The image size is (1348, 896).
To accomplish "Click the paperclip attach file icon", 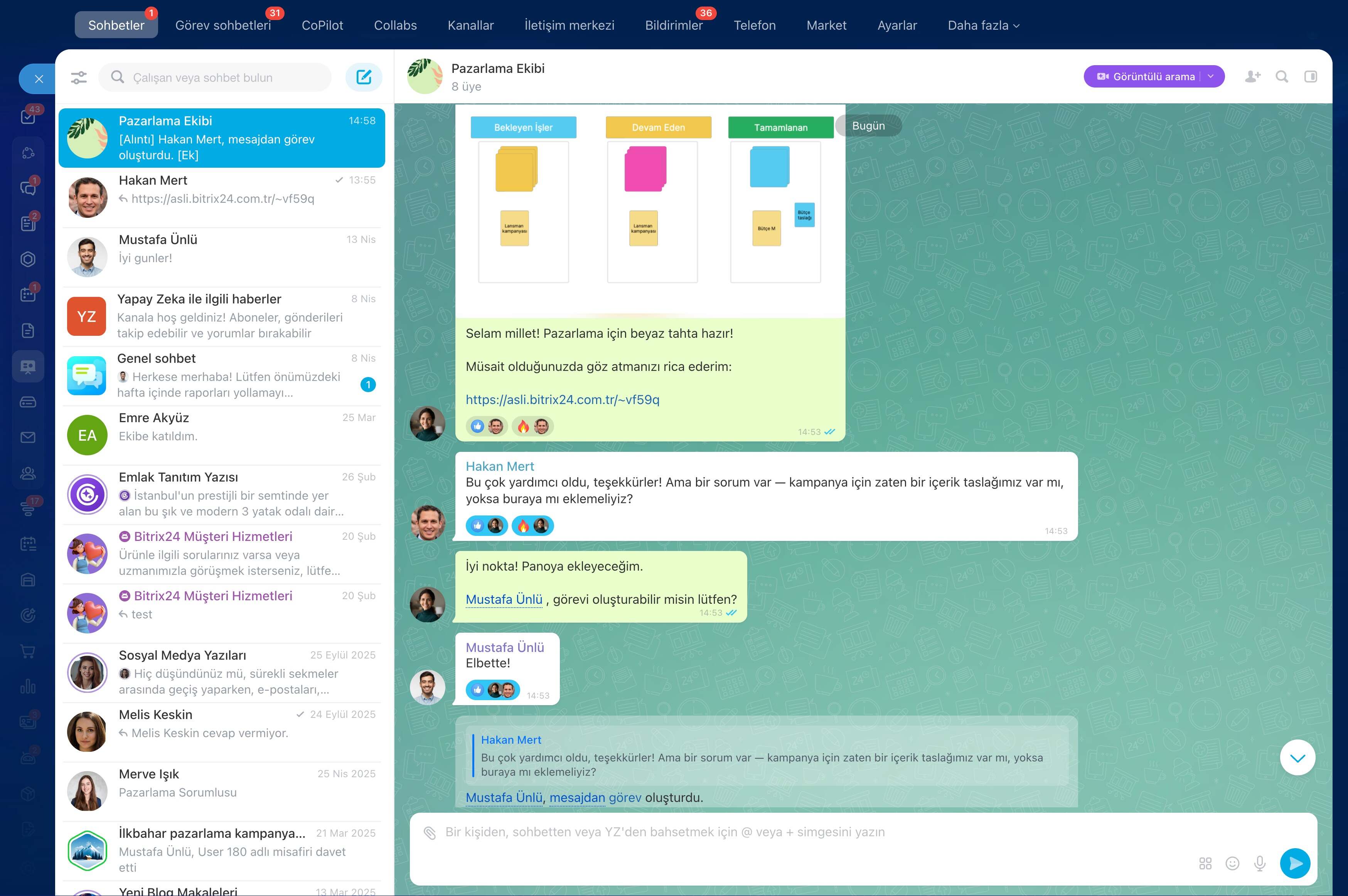I will [x=430, y=832].
